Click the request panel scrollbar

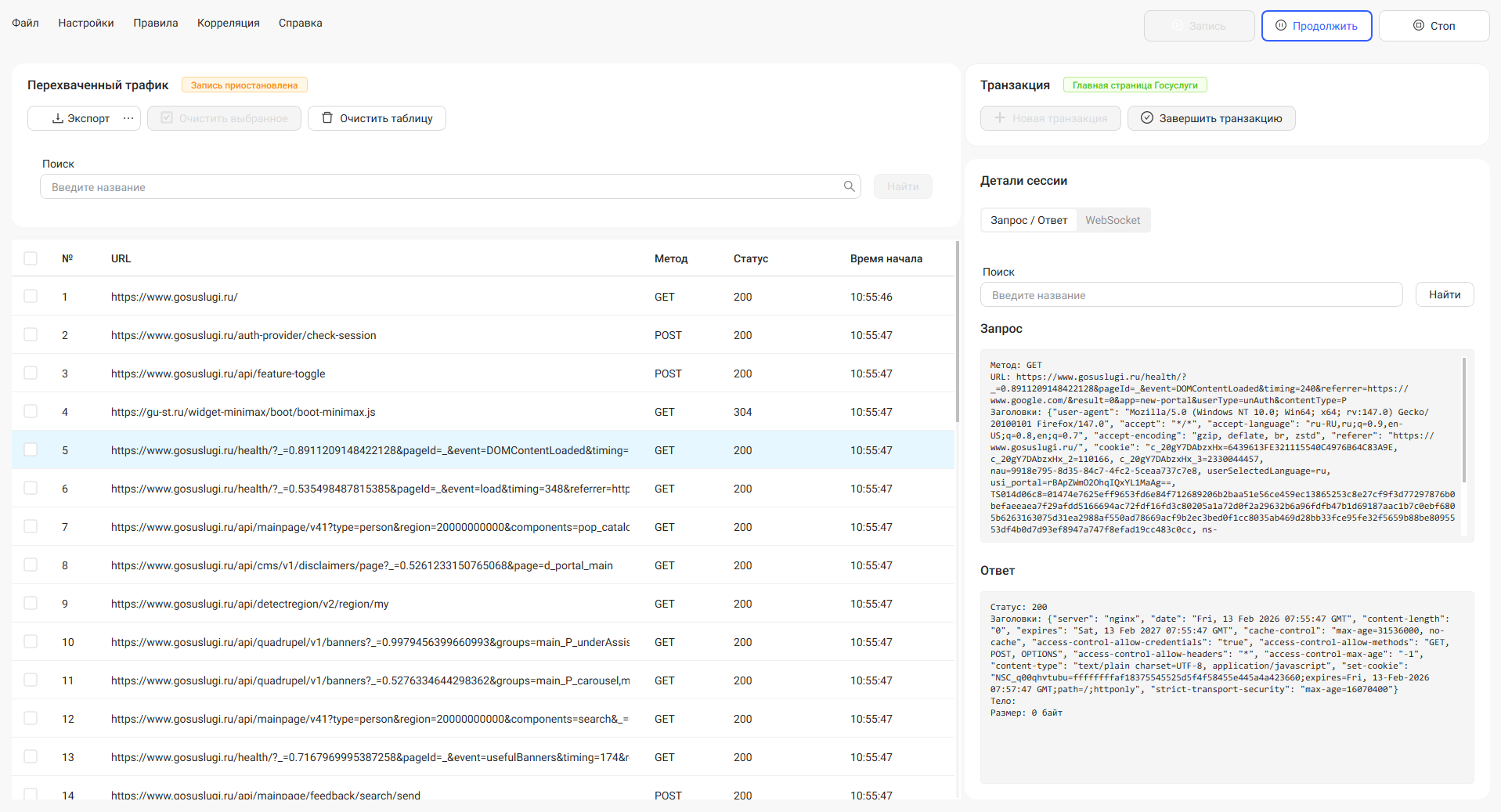[x=1463, y=420]
